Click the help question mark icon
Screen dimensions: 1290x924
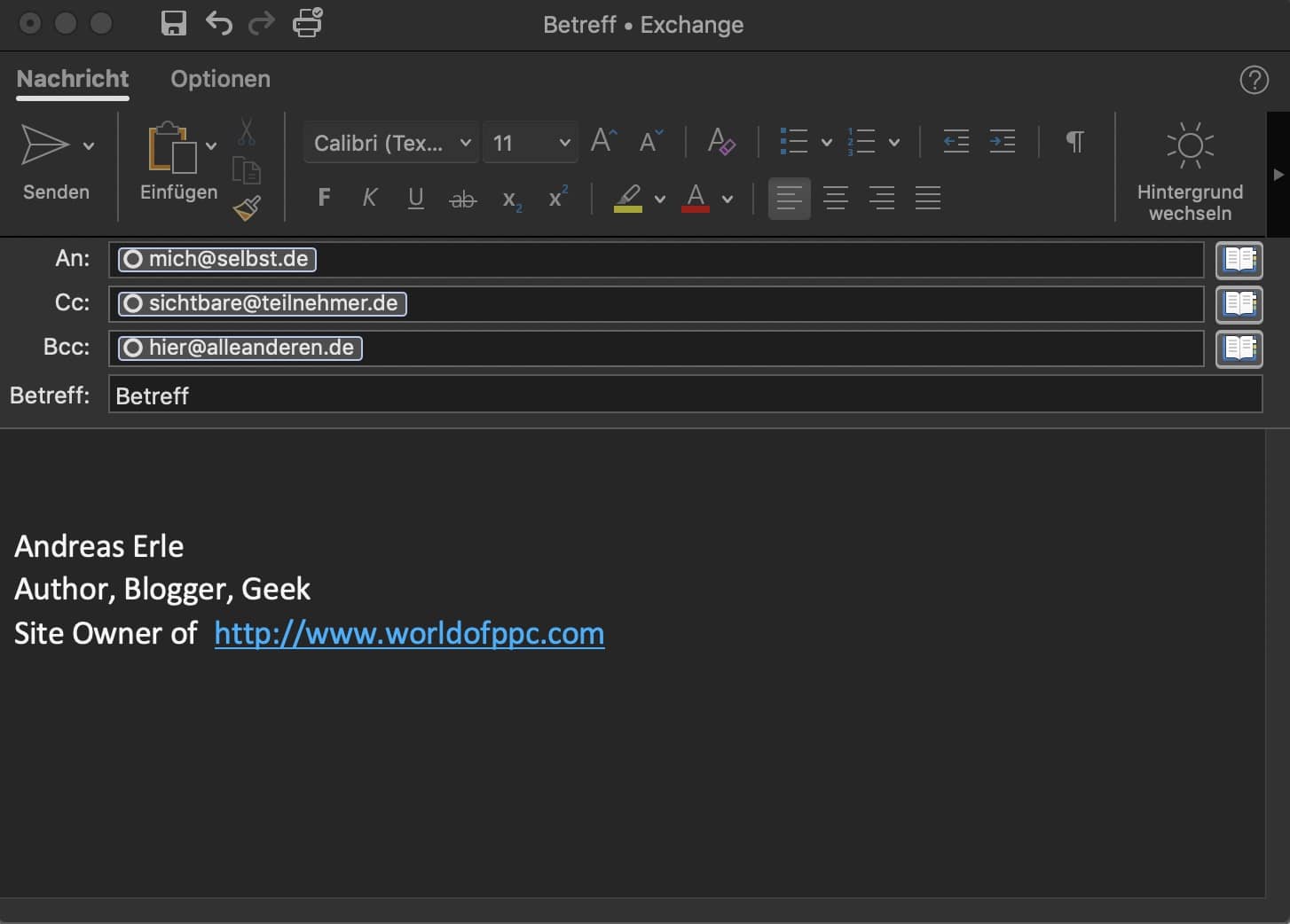[1253, 80]
